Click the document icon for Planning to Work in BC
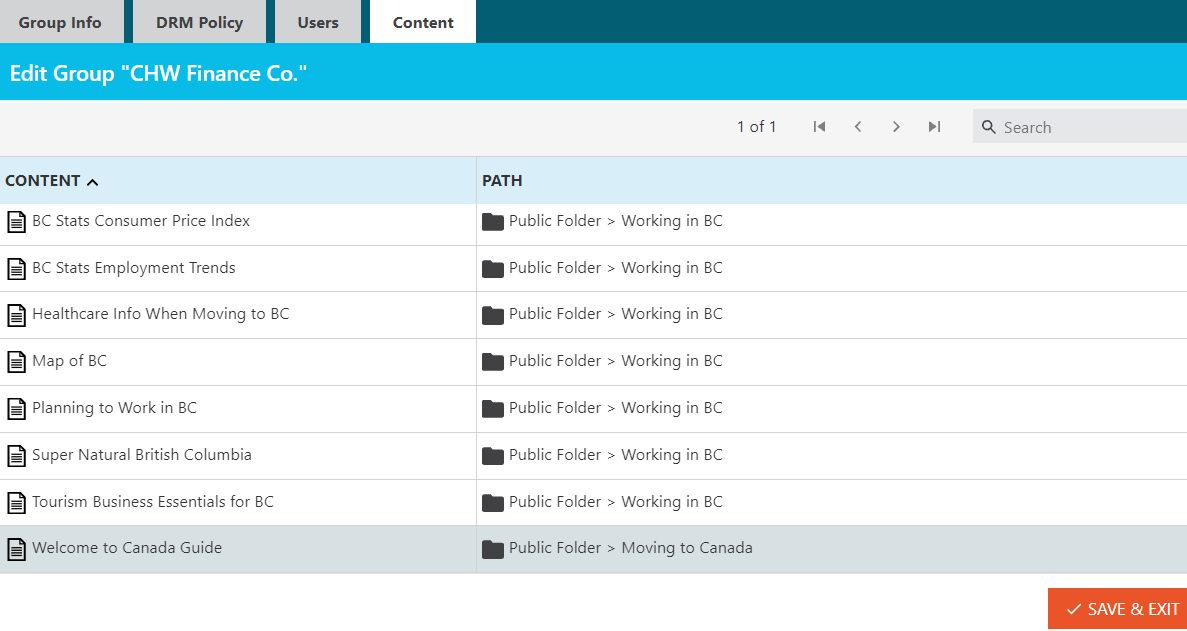This screenshot has width=1187, height=631. coord(16,409)
